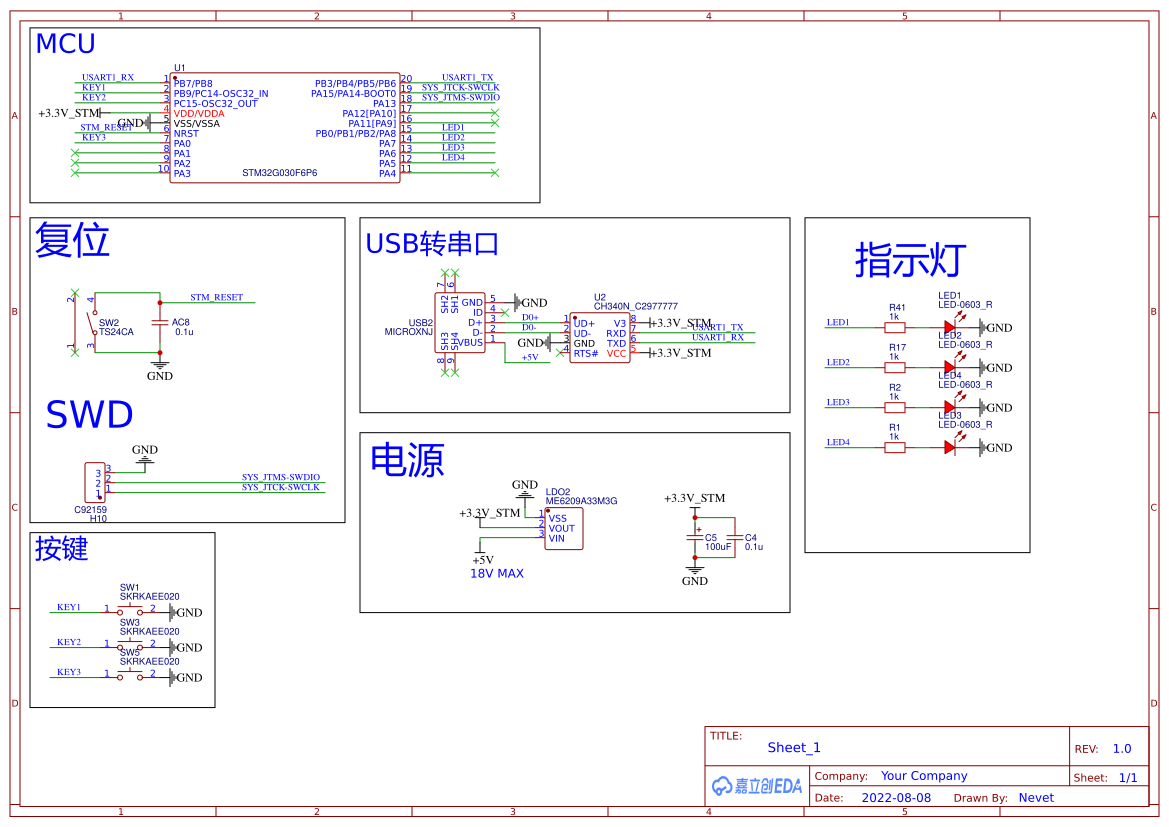Click the LED1 diode symbol in 指示灯 section

[948, 325]
